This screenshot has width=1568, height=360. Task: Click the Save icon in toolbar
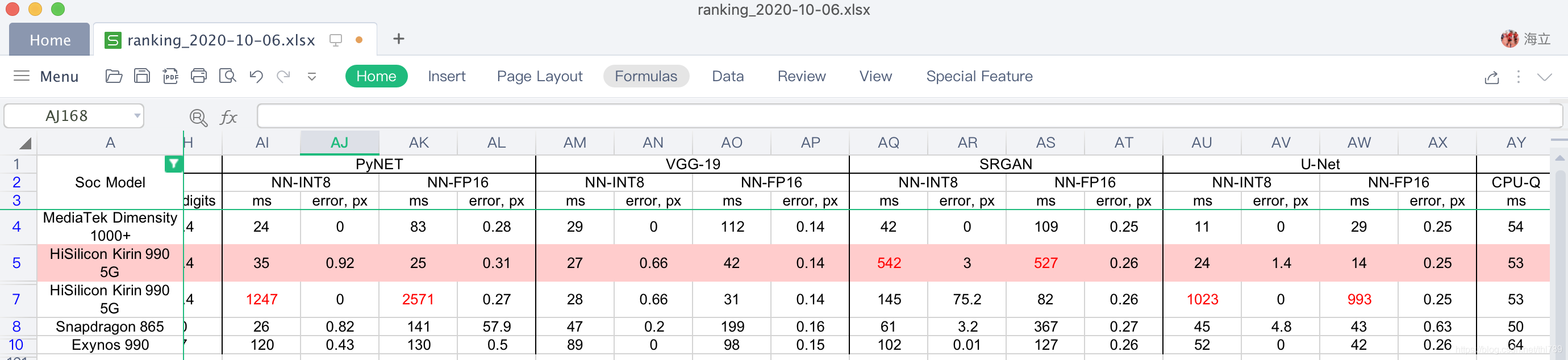point(142,76)
